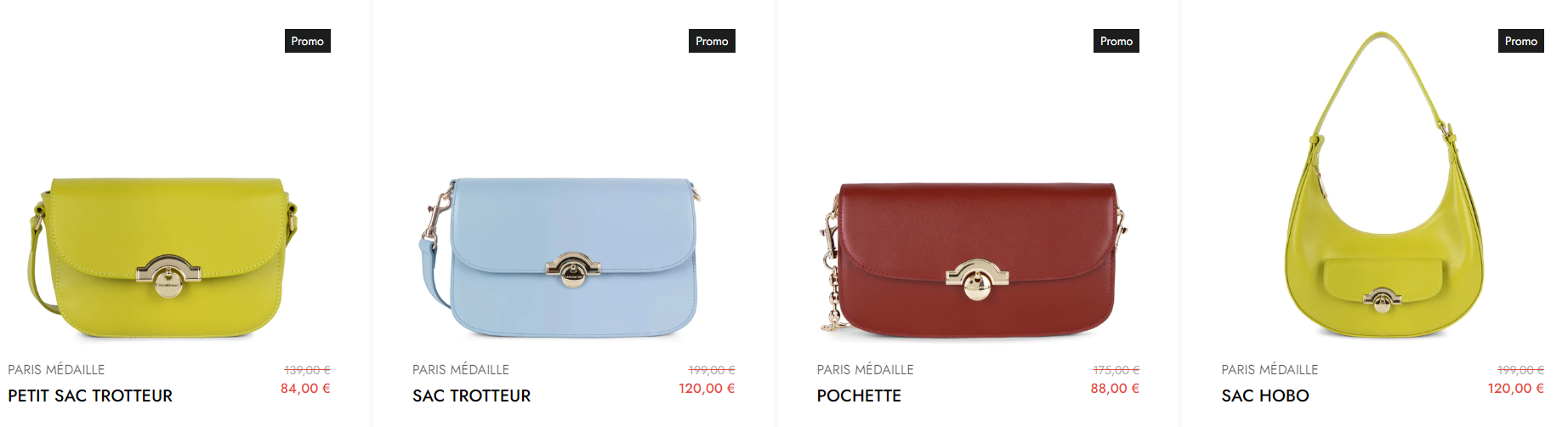Click Promo badge on blue Sac Trotteur
The image size is (1568, 427).
pyautogui.click(x=712, y=41)
